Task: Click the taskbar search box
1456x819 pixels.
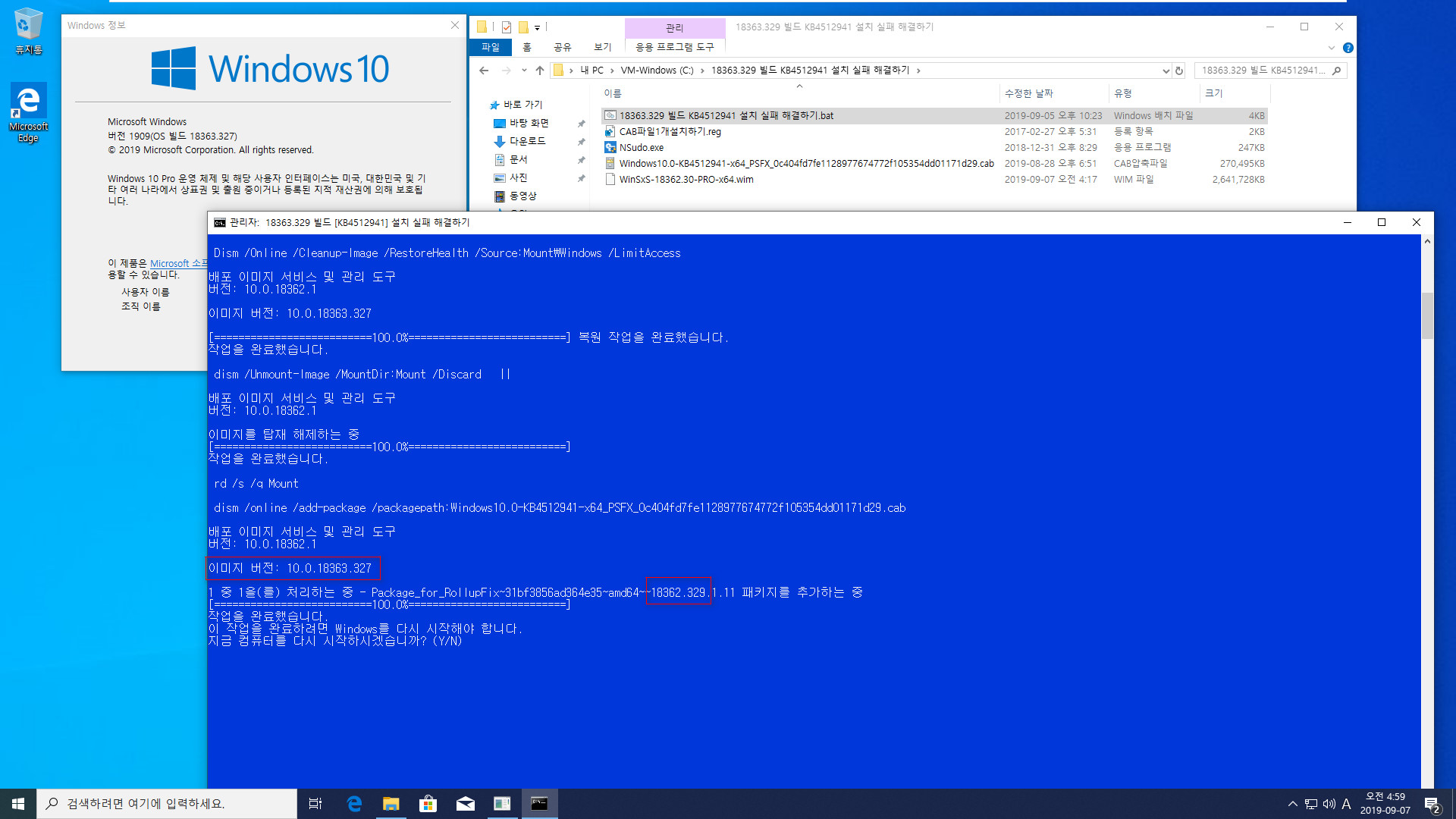Action: tap(167, 804)
